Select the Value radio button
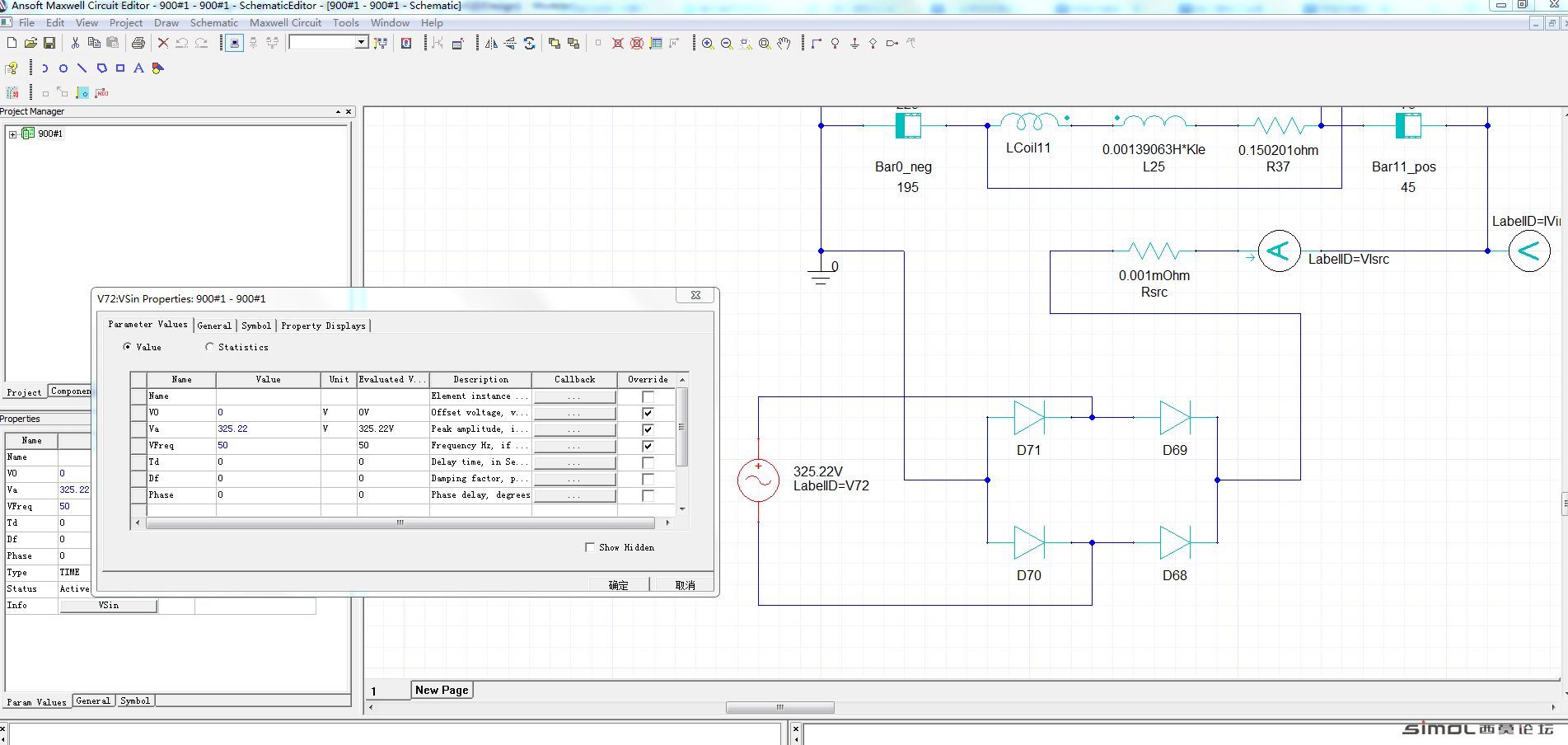Viewport: 1568px width, 745px height. tap(127, 347)
